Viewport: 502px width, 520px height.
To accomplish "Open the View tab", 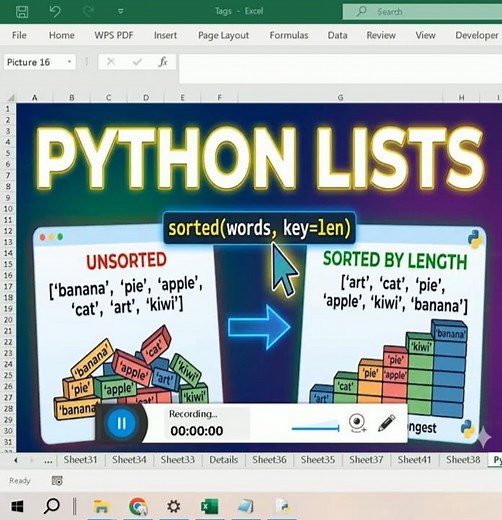I will pyautogui.click(x=425, y=35).
